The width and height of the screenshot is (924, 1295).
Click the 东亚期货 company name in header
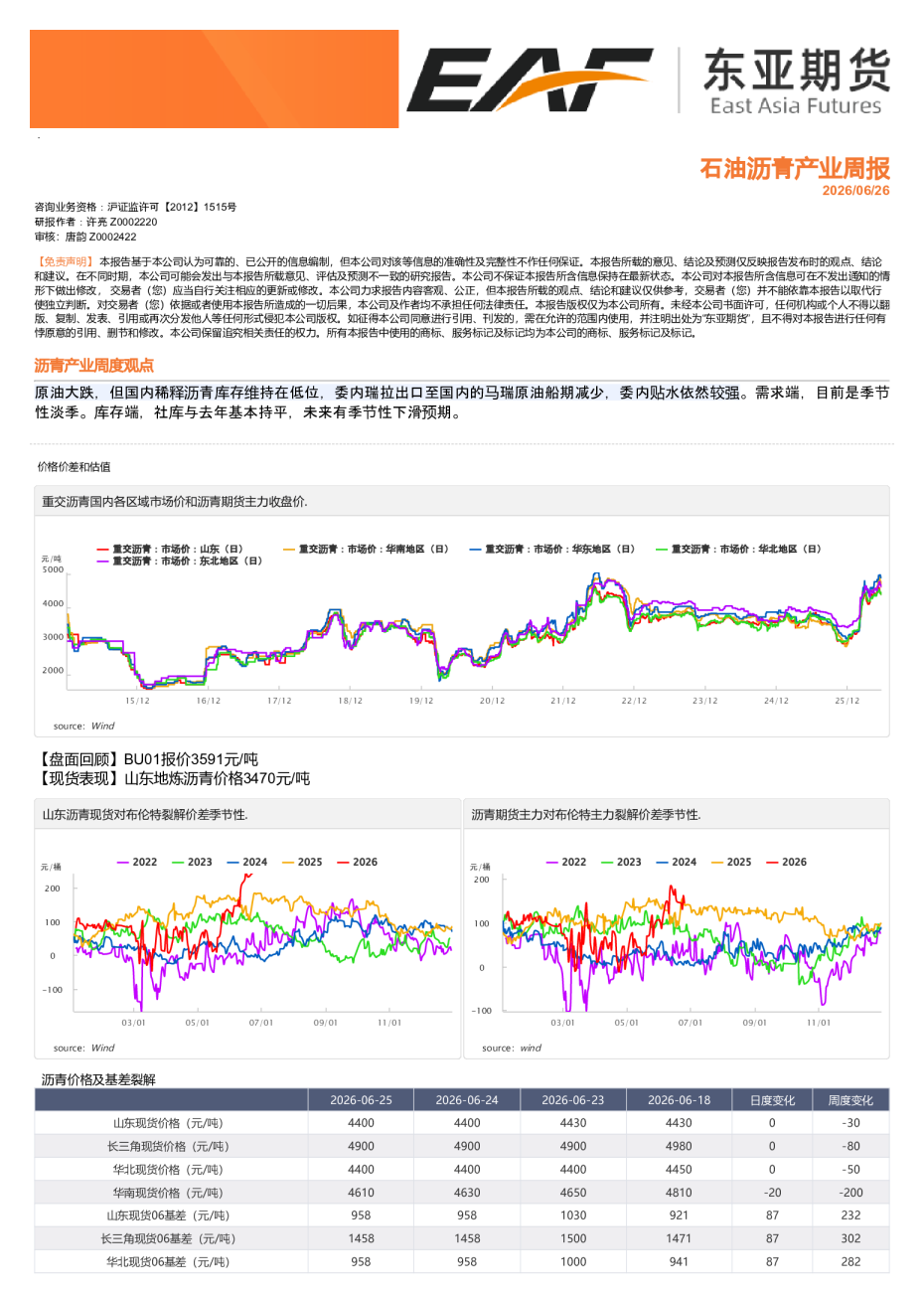797,70
